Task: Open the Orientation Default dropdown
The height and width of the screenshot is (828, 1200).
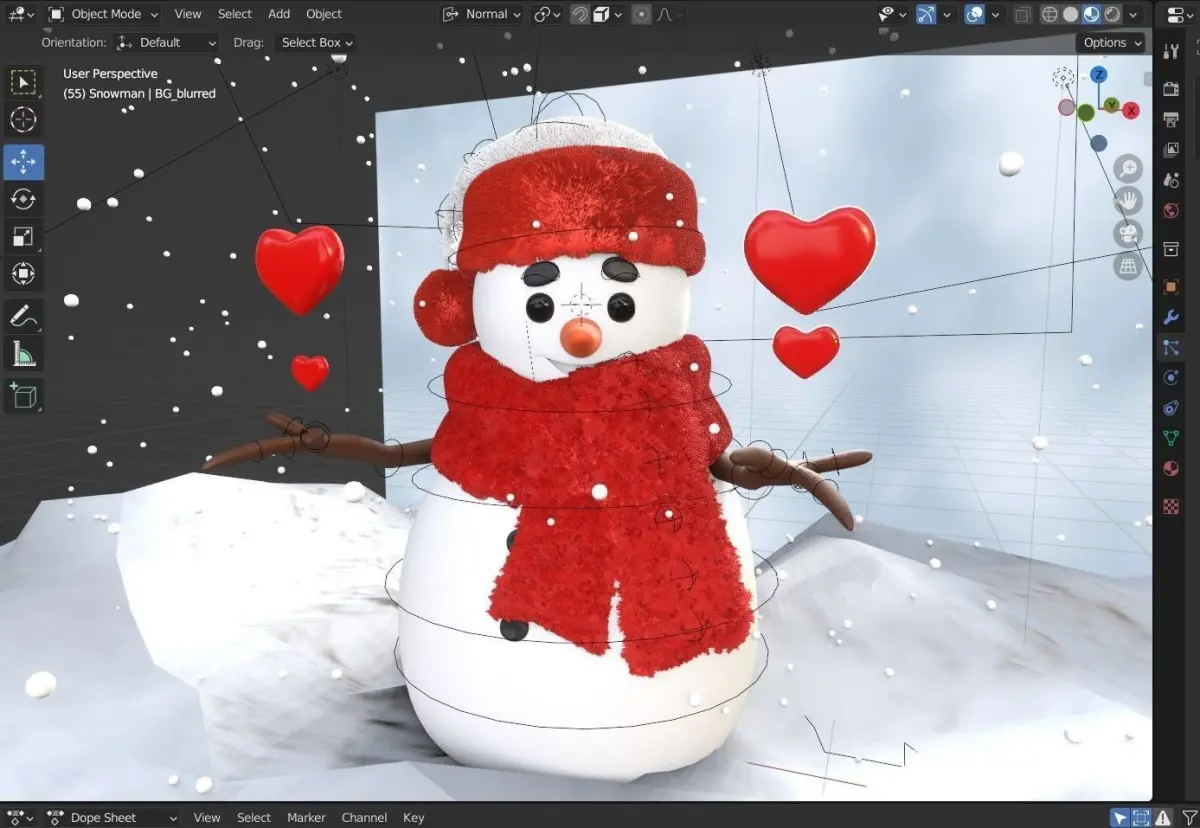Action: (167, 42)
